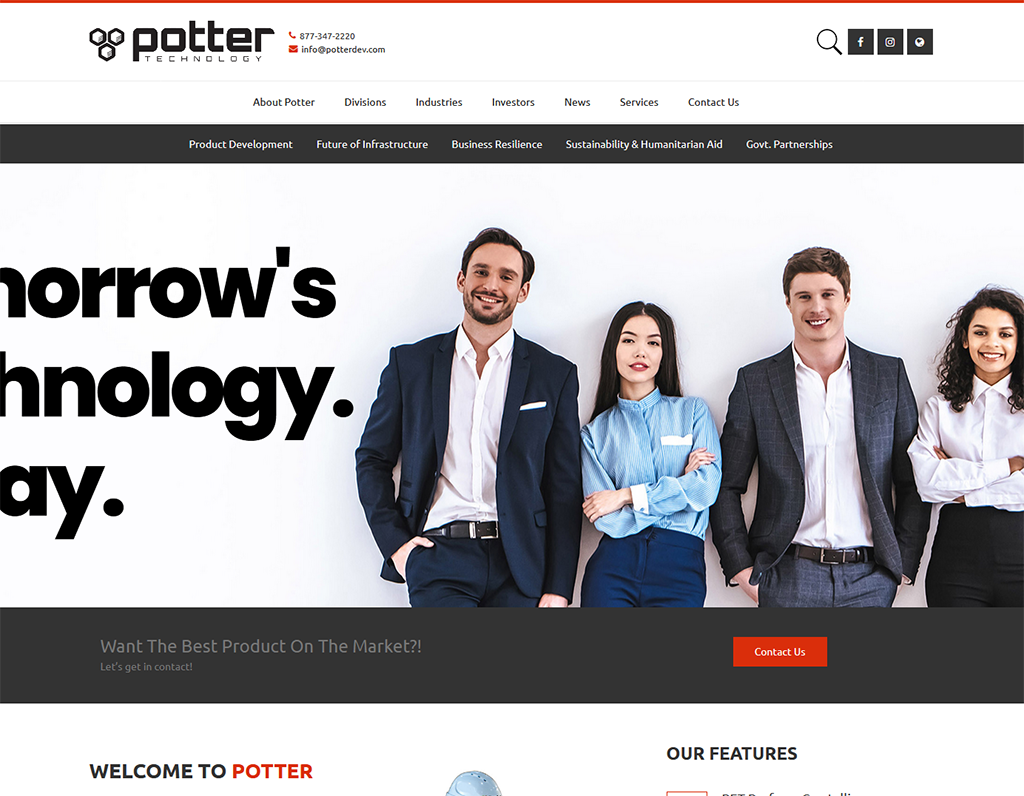
Task: Click the red envelope email icon
Action: click(293, 49)
